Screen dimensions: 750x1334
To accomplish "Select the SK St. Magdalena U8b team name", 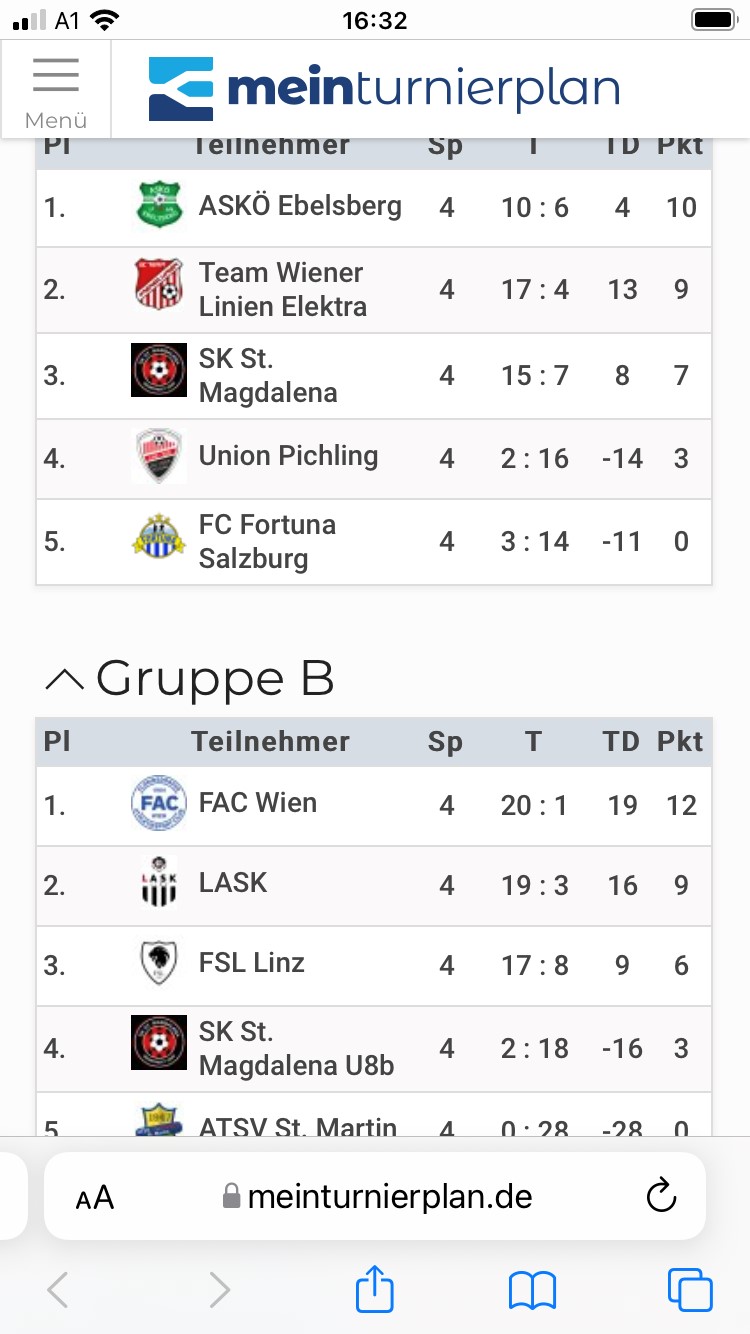I will click(296, 1048).
